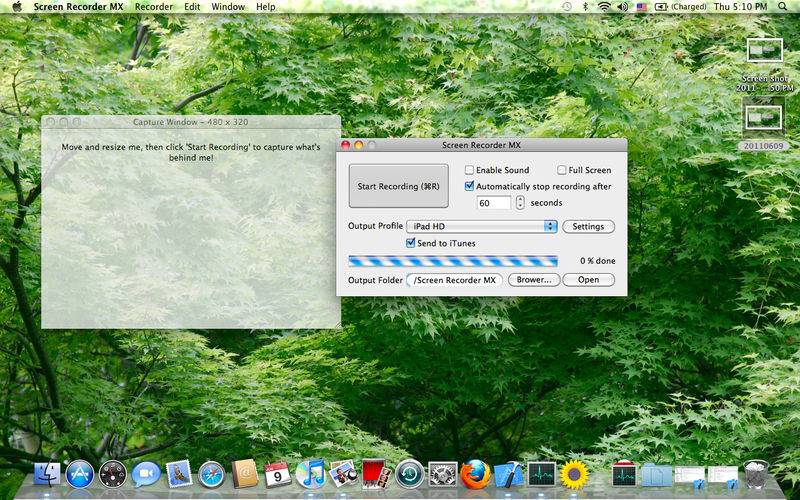Click the Browser... button
The image size is (800, 500).
coord(534,280)
